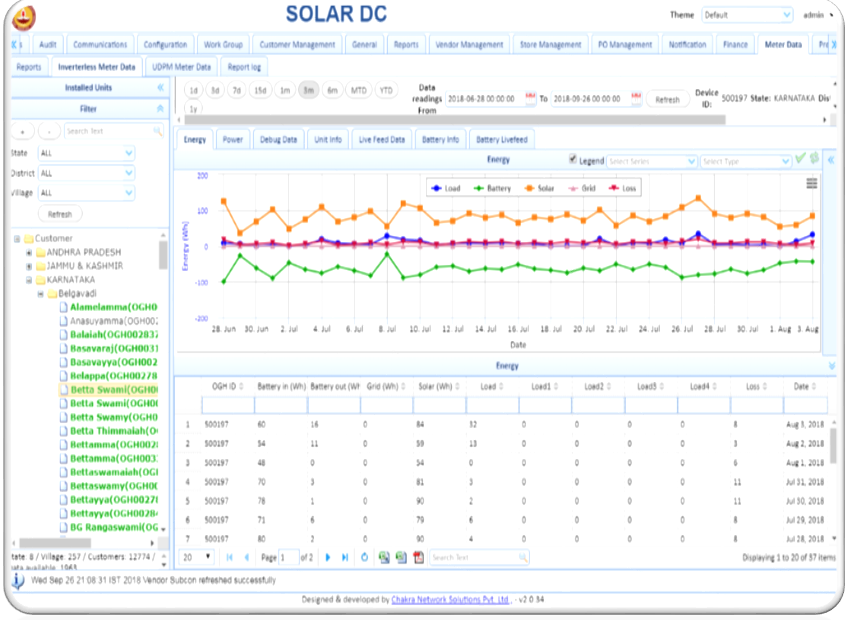Screen dimensions: 847x620
Task: Click the horizontal scrollbar under the date toolbar
Action: pyautogui.click(x=455, y=119)
